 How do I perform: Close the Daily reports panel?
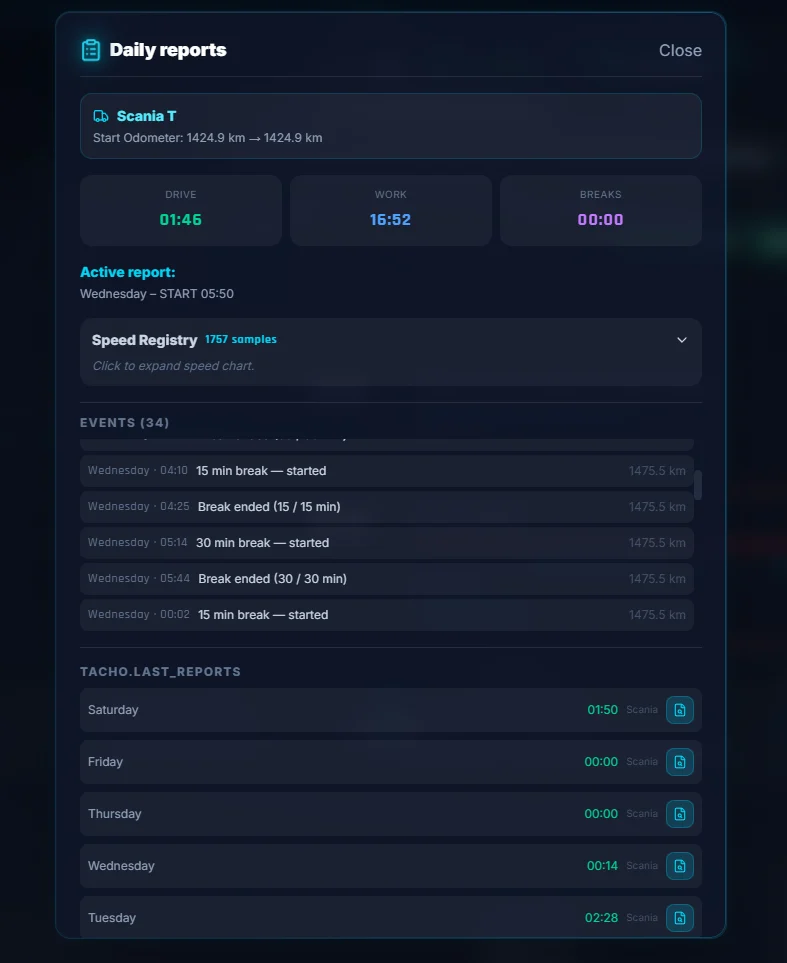(680, 51)
